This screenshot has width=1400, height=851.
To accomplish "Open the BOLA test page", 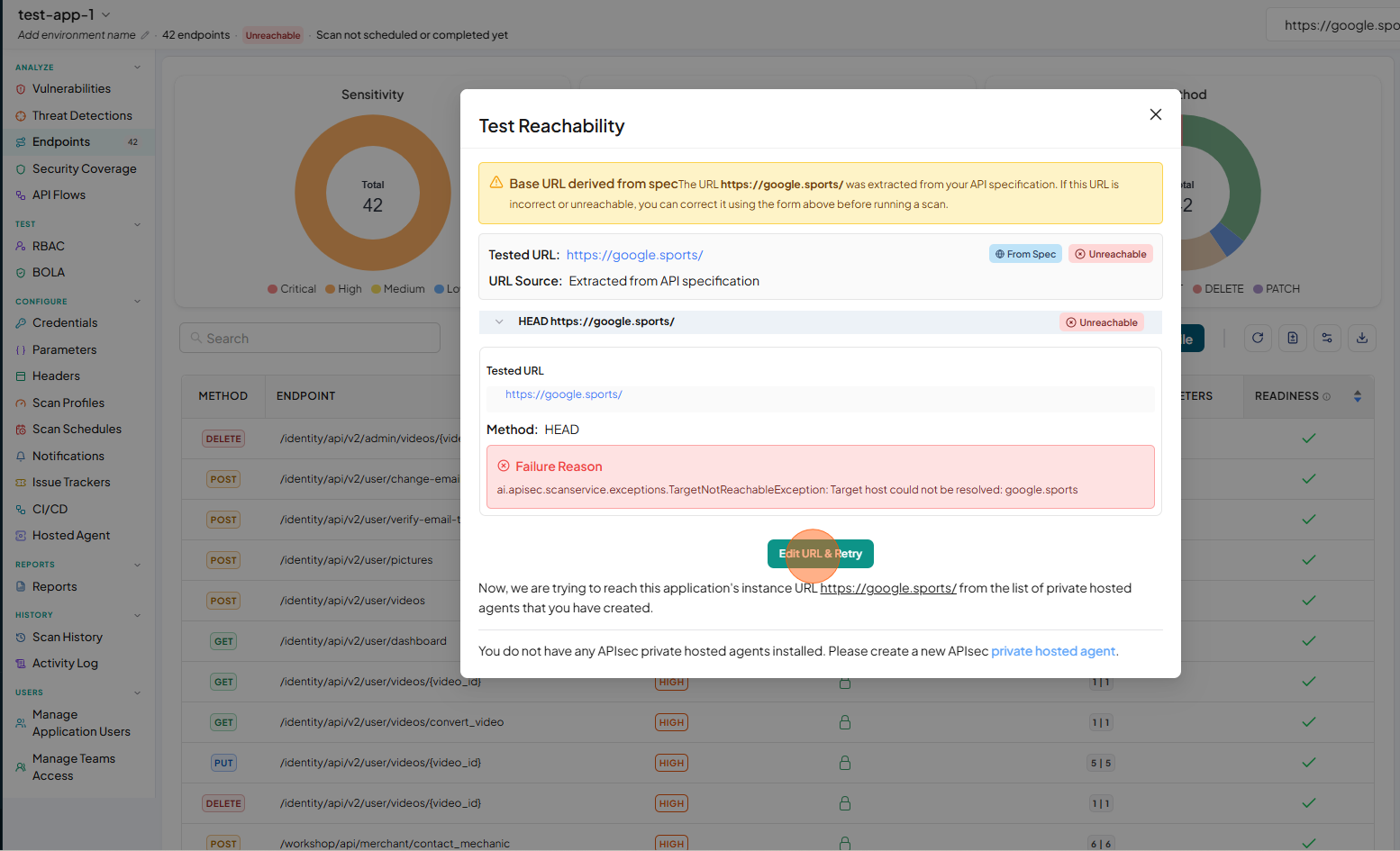I will [49, 272].
